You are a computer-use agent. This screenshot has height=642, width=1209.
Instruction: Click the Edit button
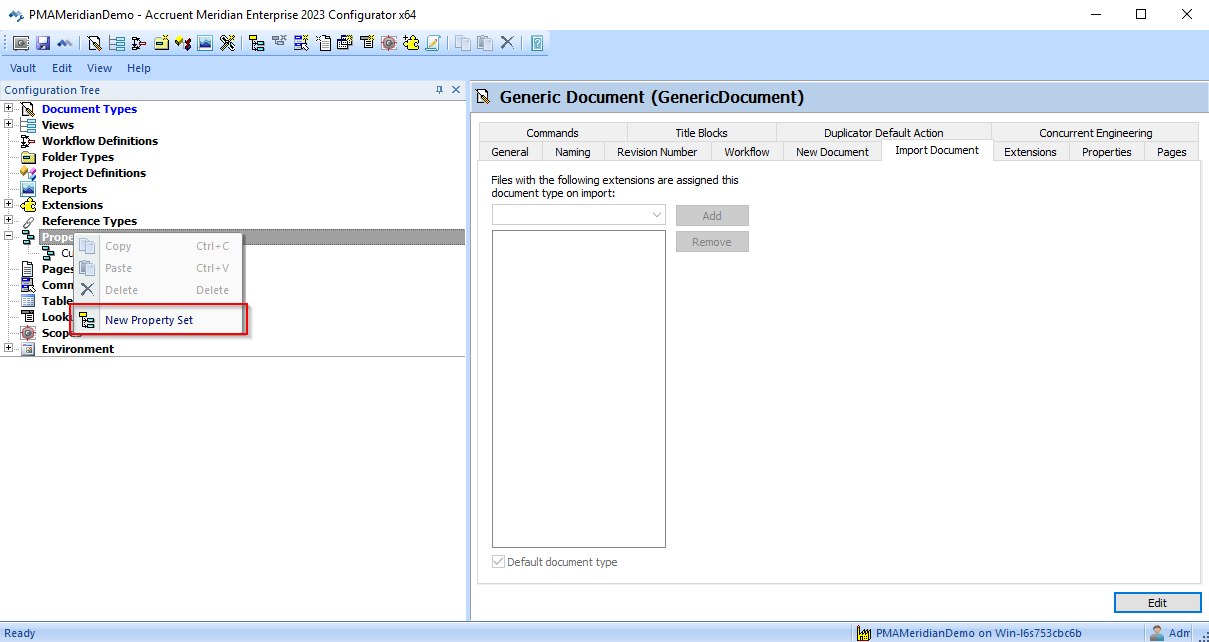(1157, 603)
